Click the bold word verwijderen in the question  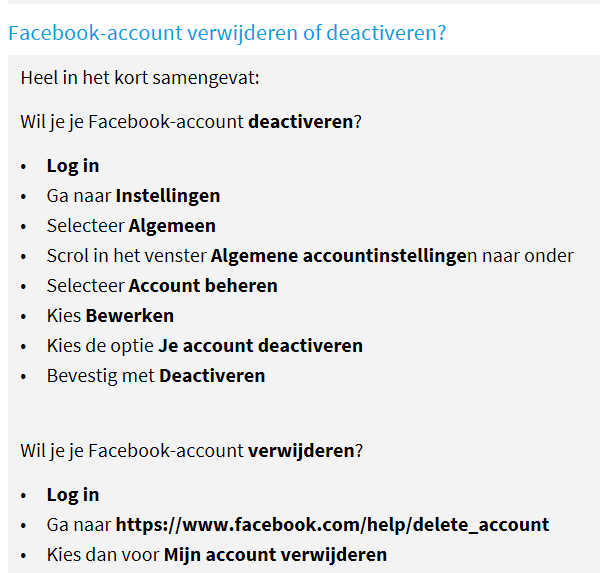(x=301, y=451)
